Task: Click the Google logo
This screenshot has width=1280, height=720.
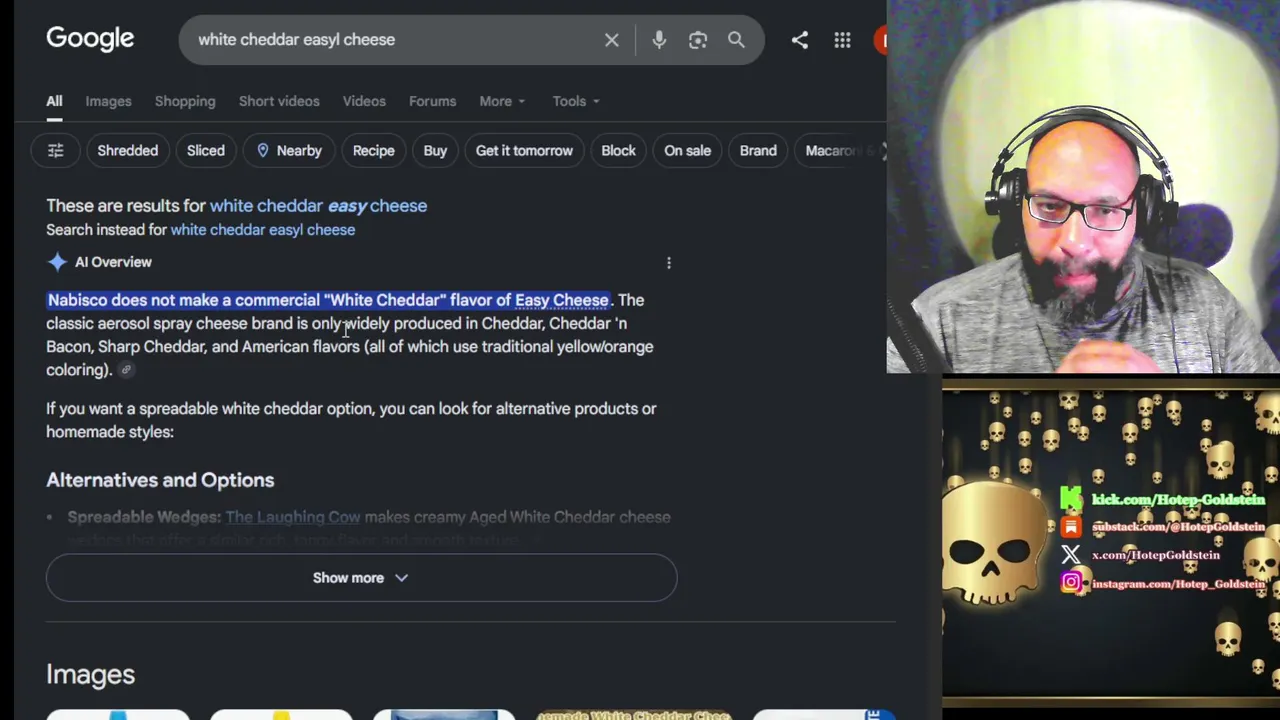Action: point(90,39)
